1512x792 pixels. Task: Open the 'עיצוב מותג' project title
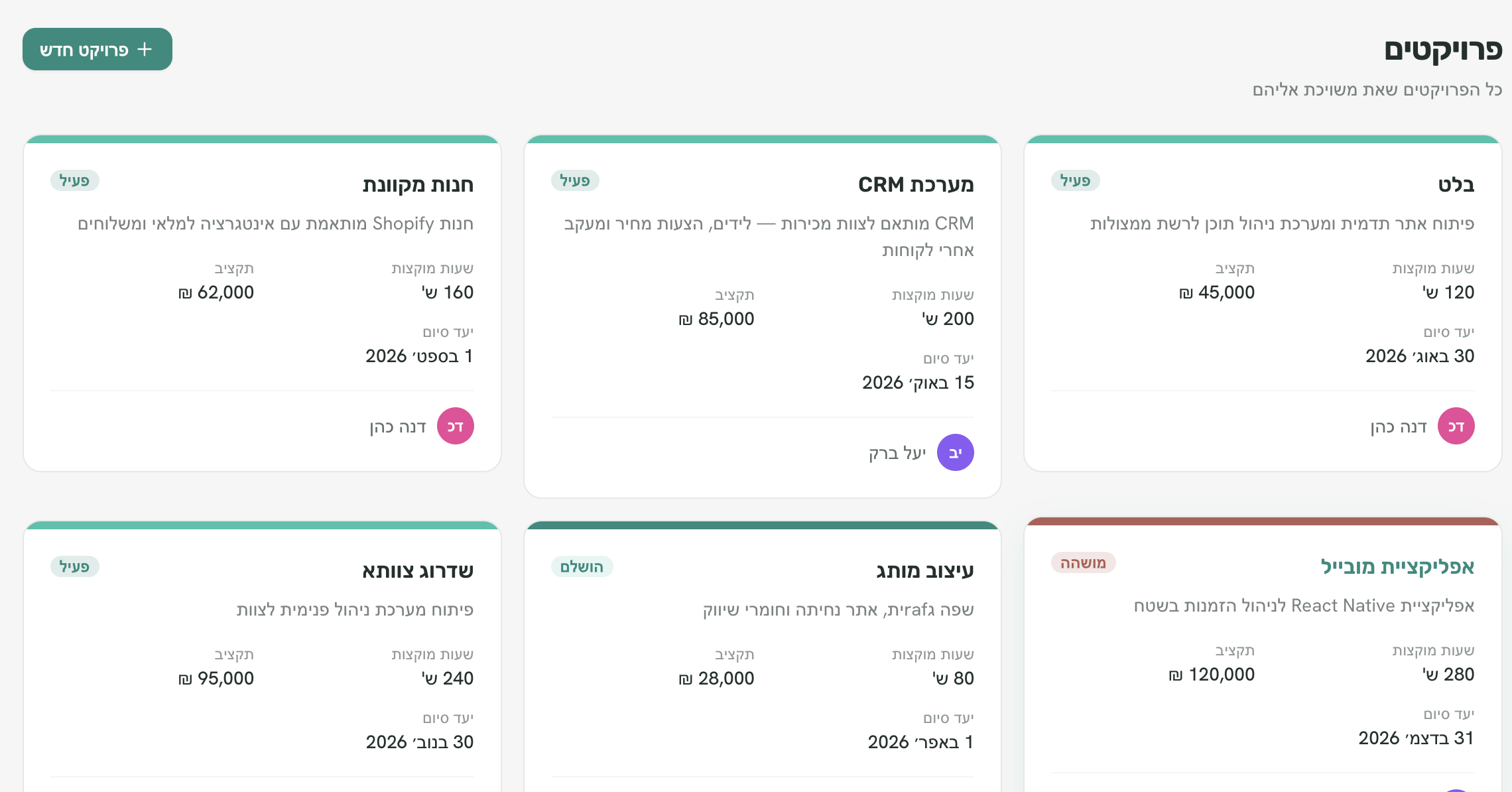click(x=924, y=570)
